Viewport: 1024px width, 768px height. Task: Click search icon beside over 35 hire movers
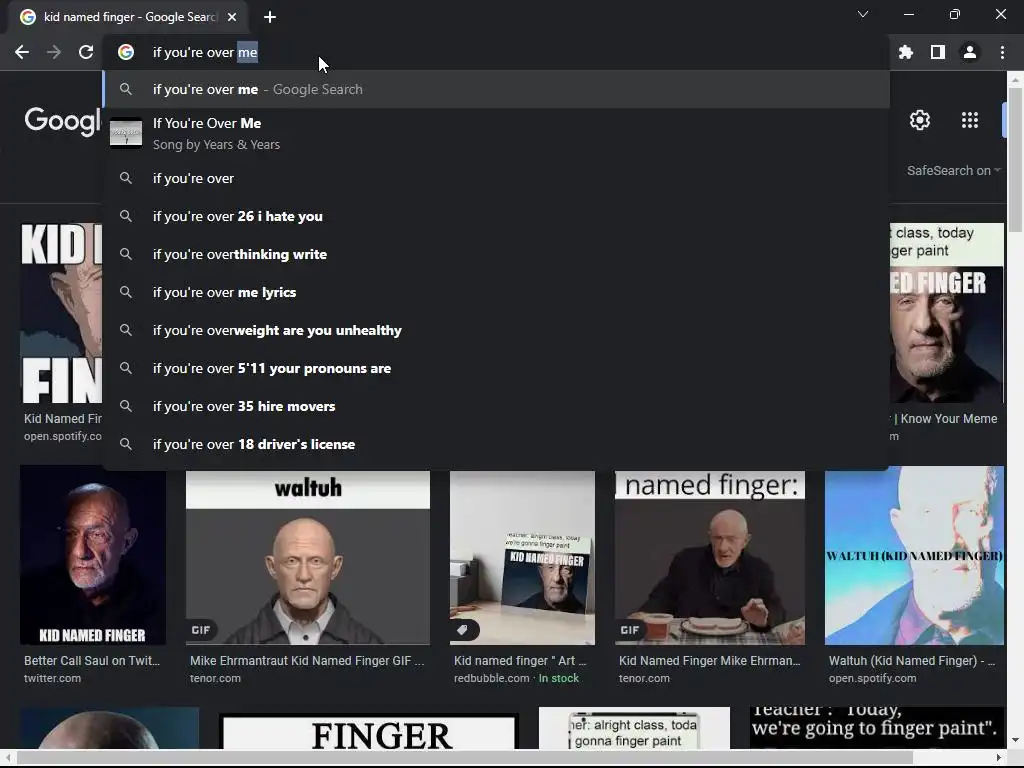126,406
